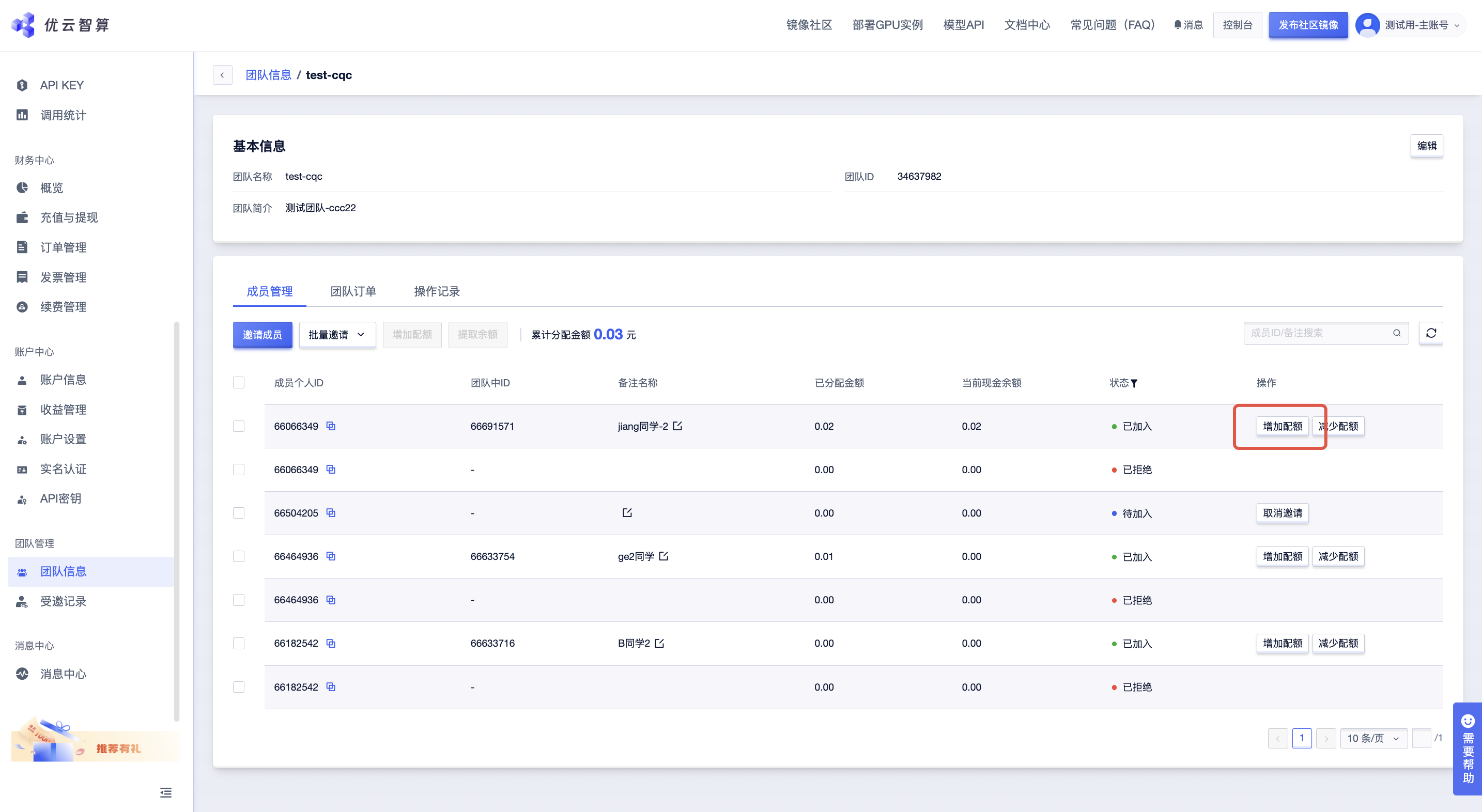Click the 邀请成员 button
This screenshot has width=1482, height=812.
pyautogui.click(x=263, y=335)
